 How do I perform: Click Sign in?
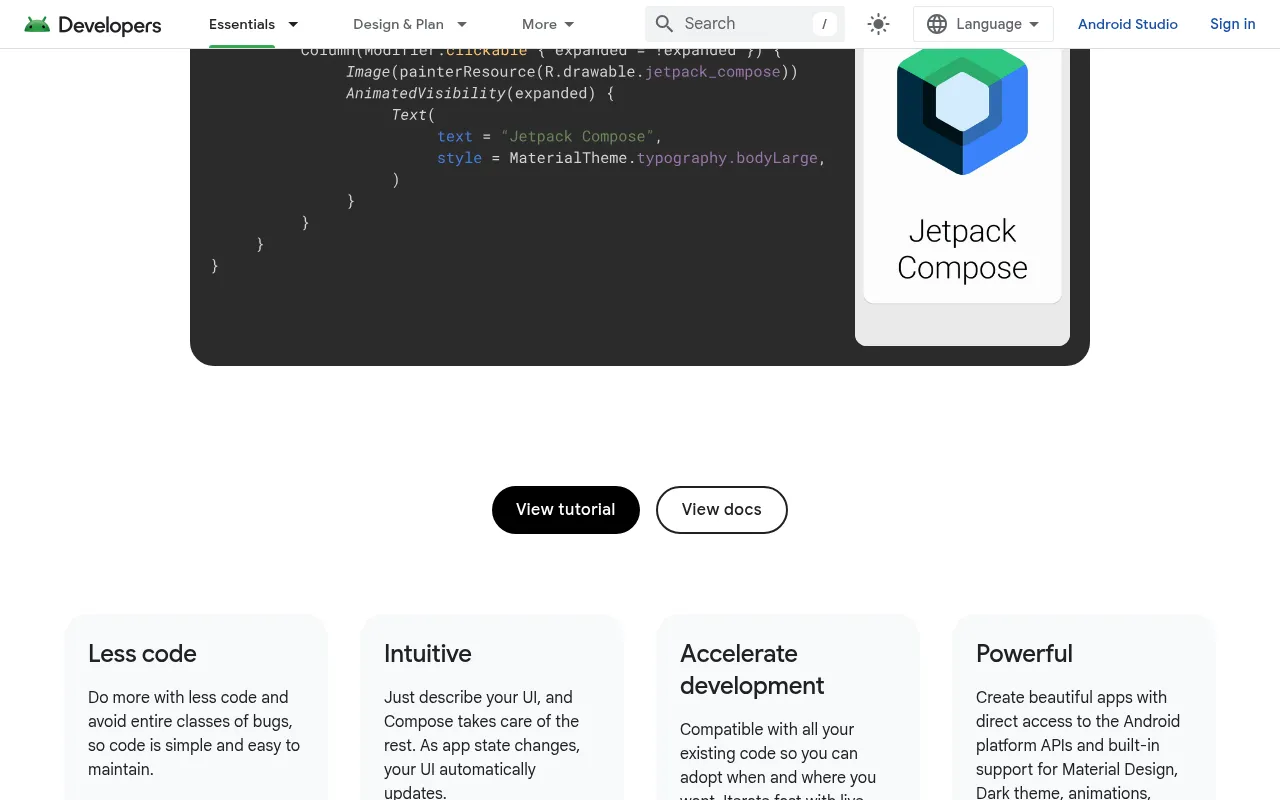[x=1232, y=24]
